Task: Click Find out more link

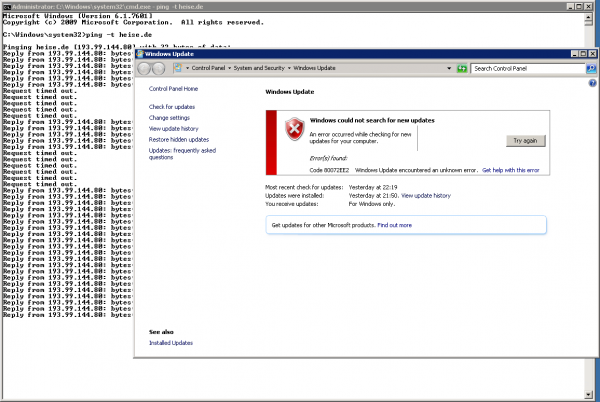Action: tap(395, 225)
